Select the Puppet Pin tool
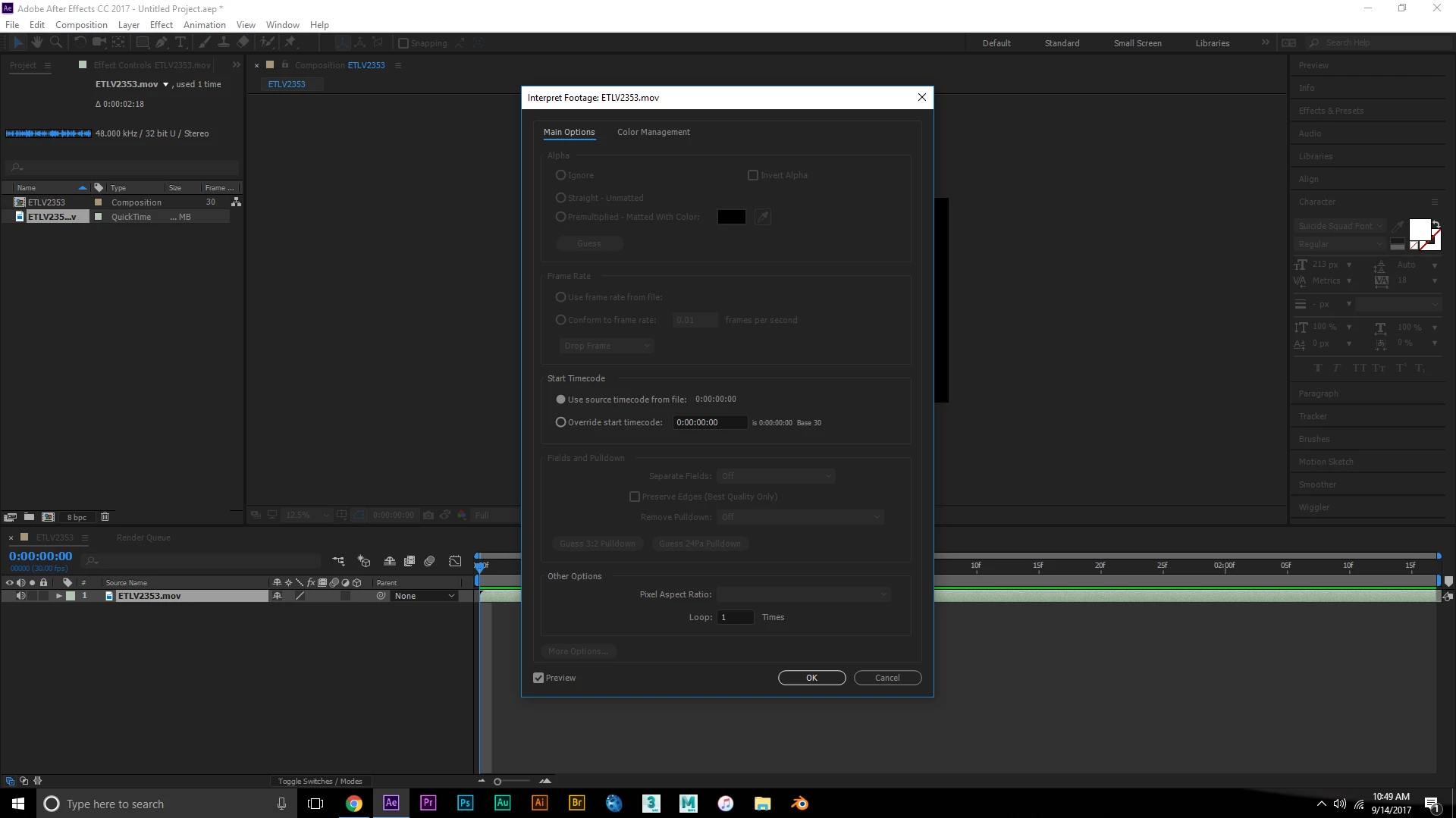This screenshot has width=1456, height=818. coord(290,42)
